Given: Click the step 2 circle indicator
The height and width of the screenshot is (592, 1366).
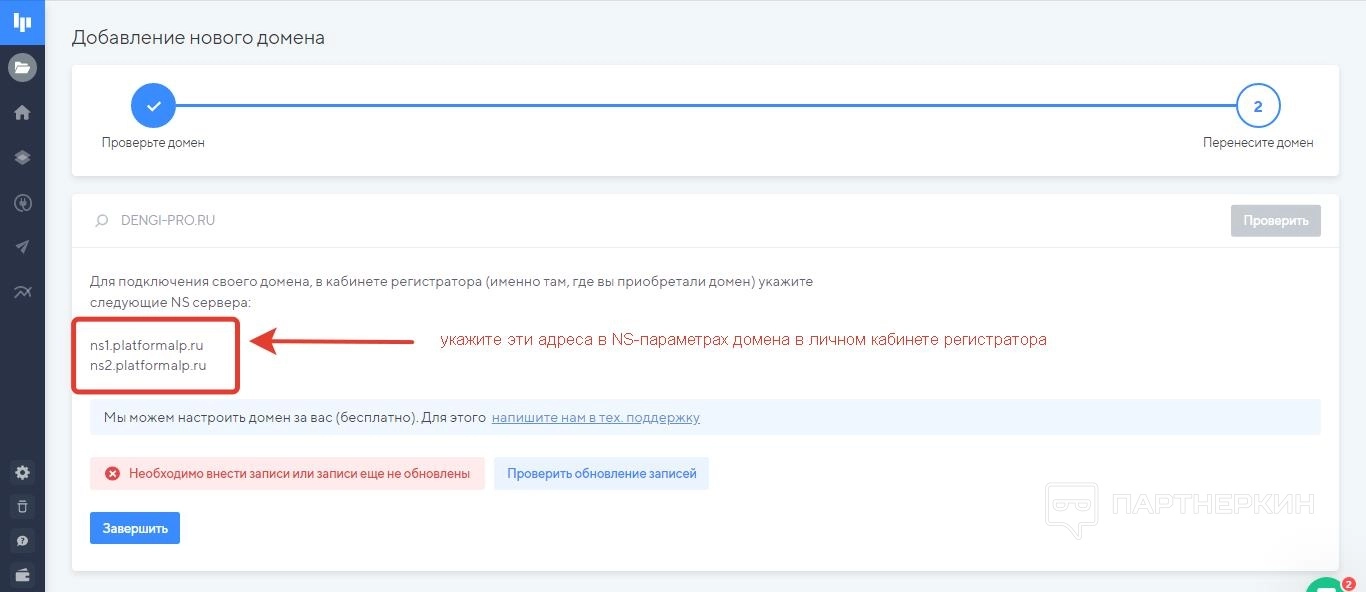Looking at the screenshot, I should [1258, 106].
